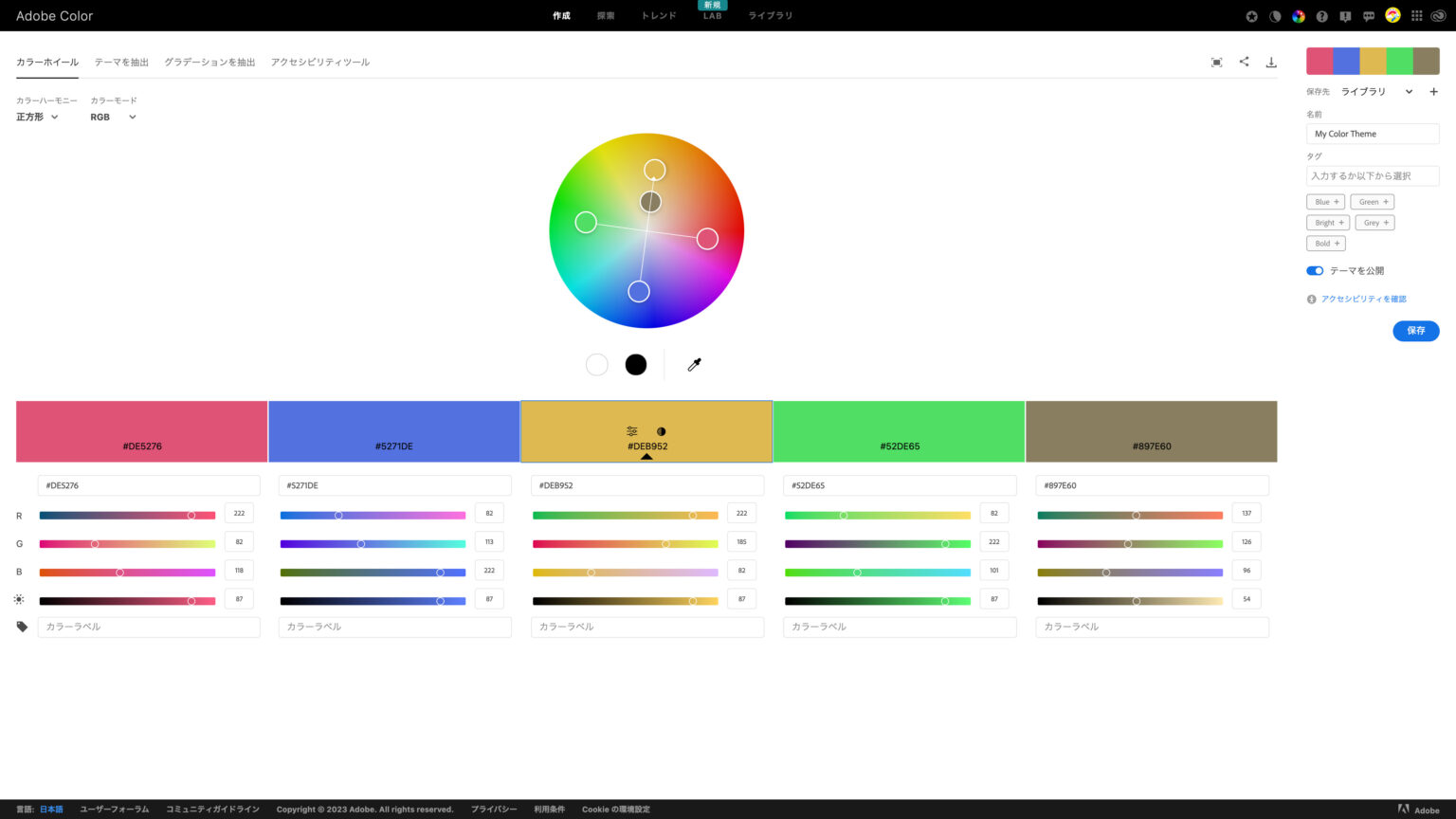Click the My Color Theme name field
This screenshot has width=1456, height=819.
(1373, 134)
